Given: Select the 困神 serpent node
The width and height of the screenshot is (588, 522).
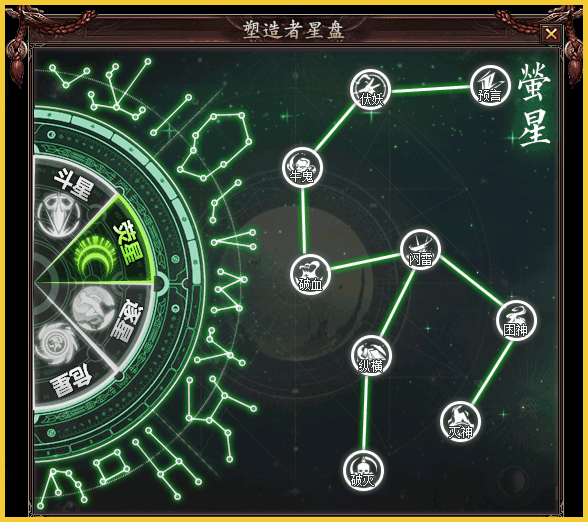Looking at the screenshot, I should coord(516,321).
